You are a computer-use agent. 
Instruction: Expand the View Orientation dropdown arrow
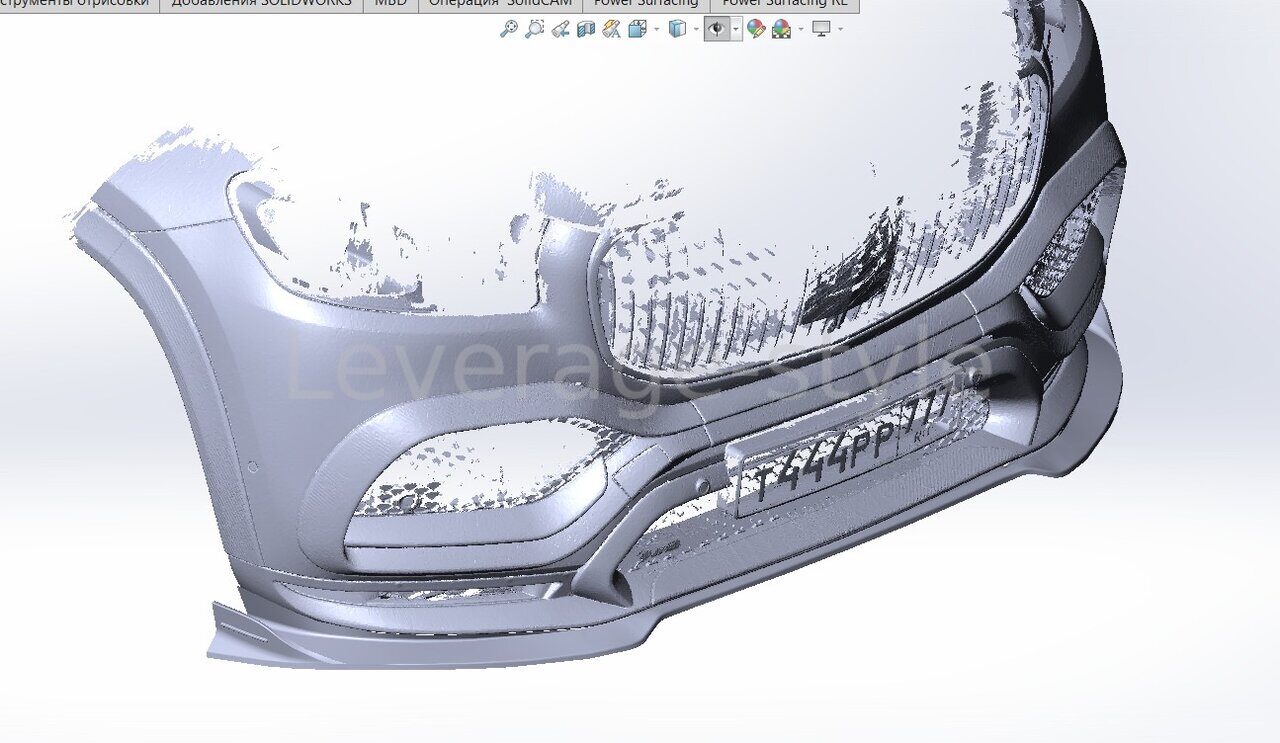656,29
